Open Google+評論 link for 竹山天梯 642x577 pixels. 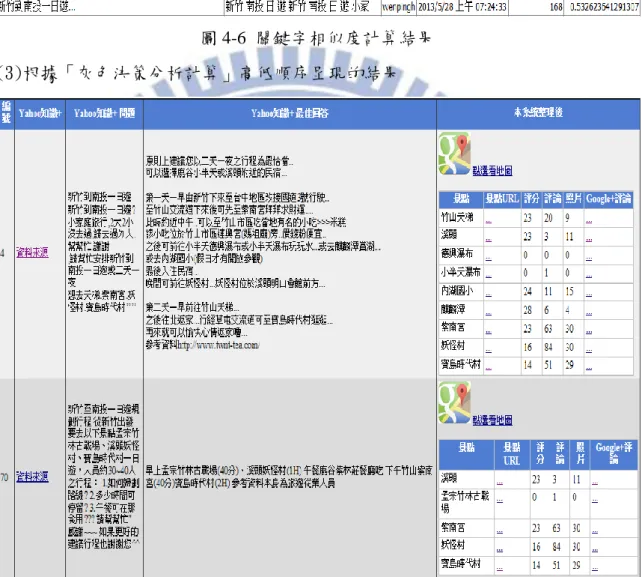[589, 222]
